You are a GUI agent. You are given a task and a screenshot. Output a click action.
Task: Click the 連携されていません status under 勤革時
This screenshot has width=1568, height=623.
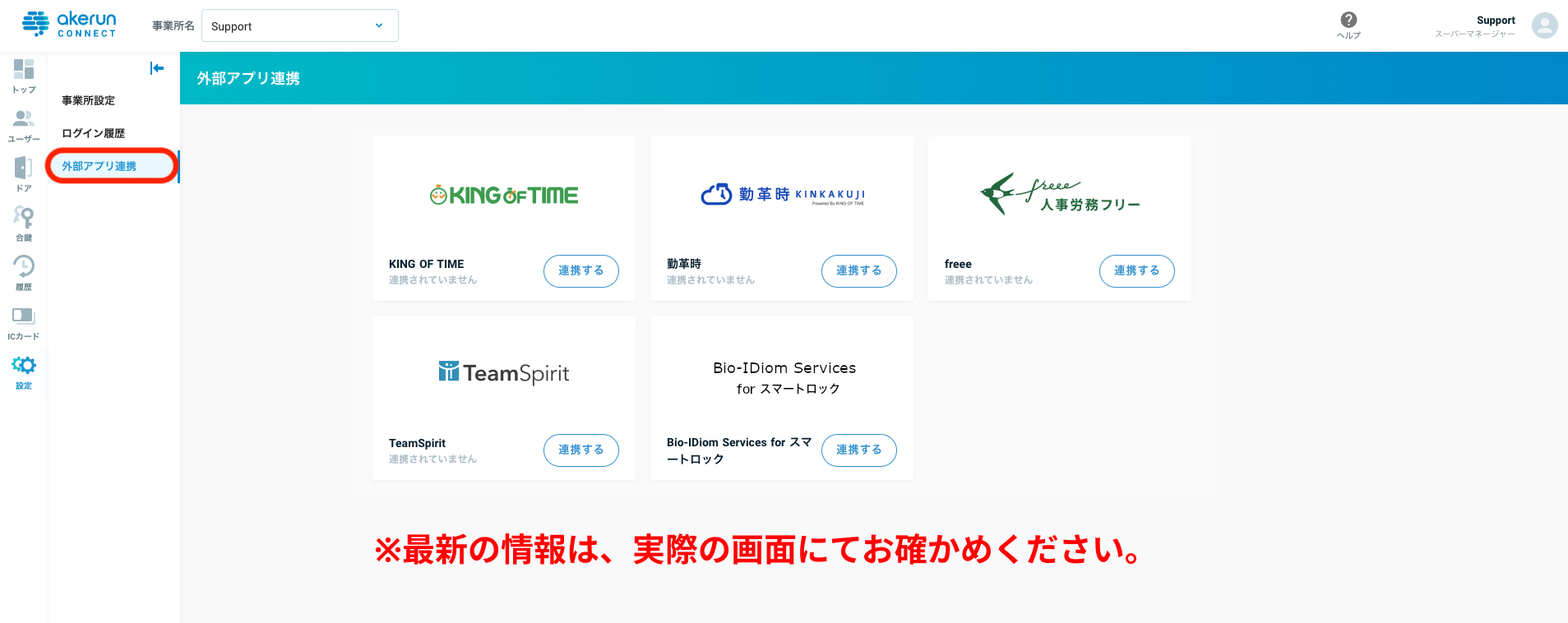click(x=710, y=280)
